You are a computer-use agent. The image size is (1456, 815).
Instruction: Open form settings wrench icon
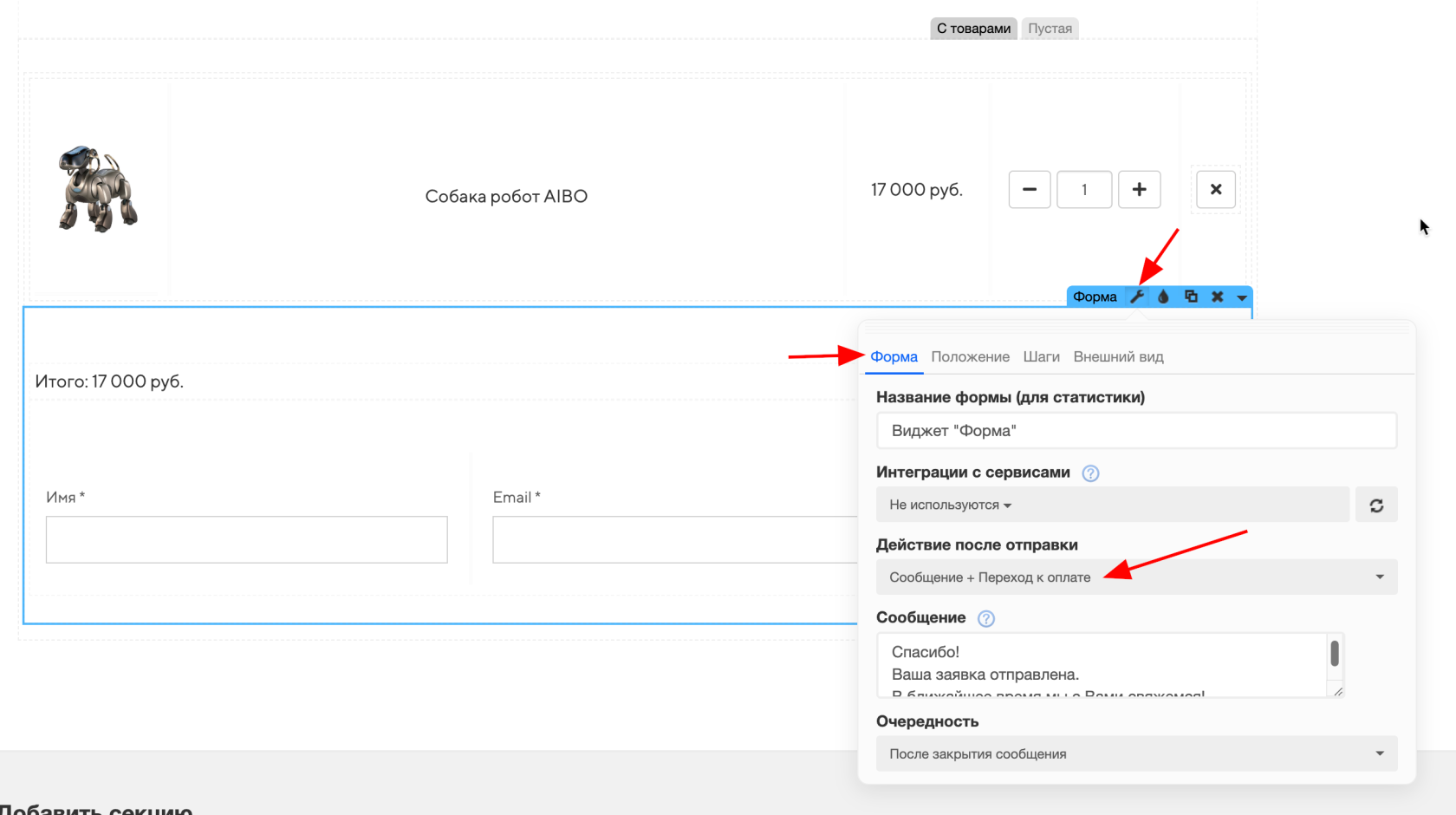tap(1137, 297)
